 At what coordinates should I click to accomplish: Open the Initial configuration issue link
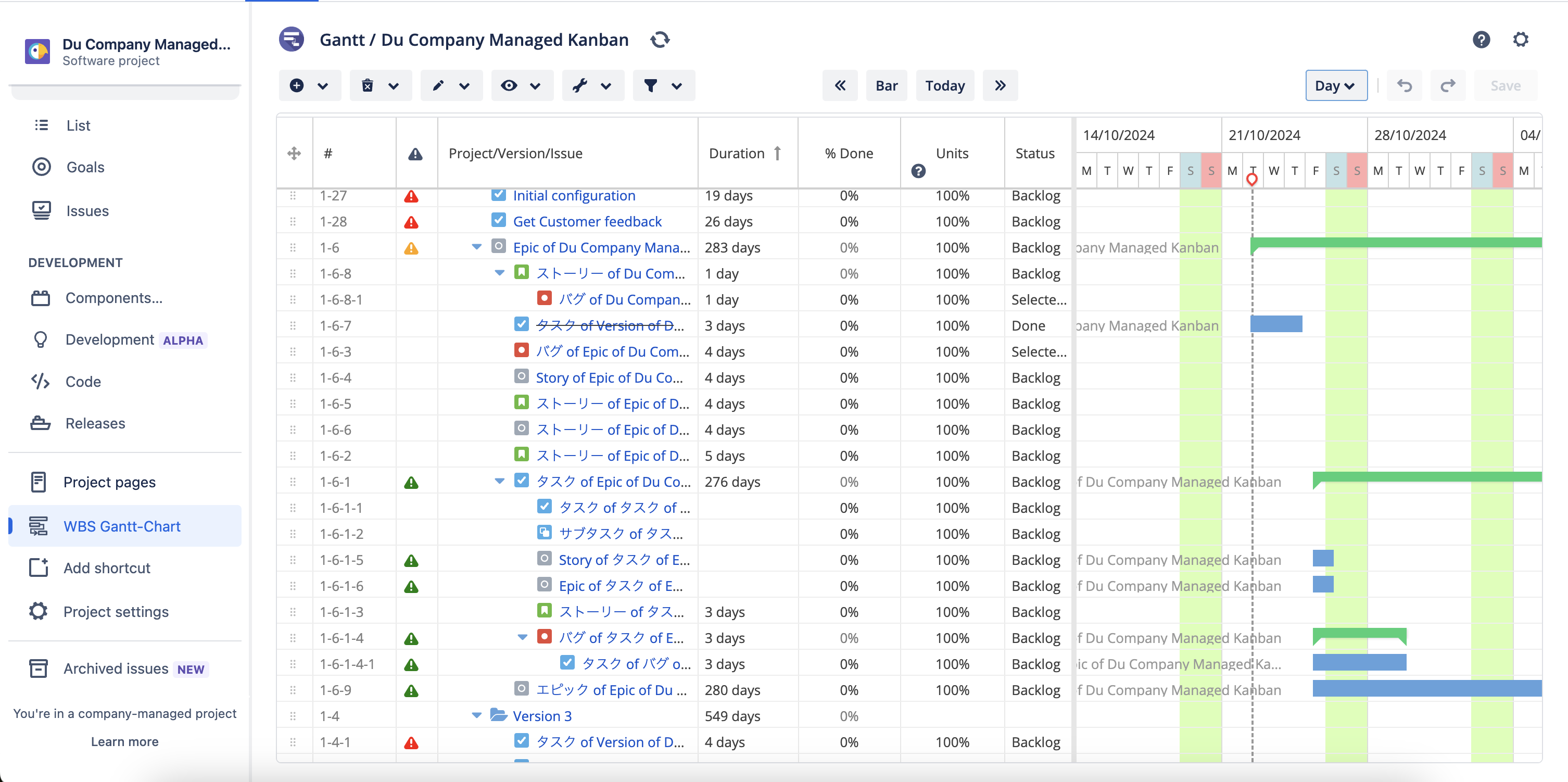point(573,195)
